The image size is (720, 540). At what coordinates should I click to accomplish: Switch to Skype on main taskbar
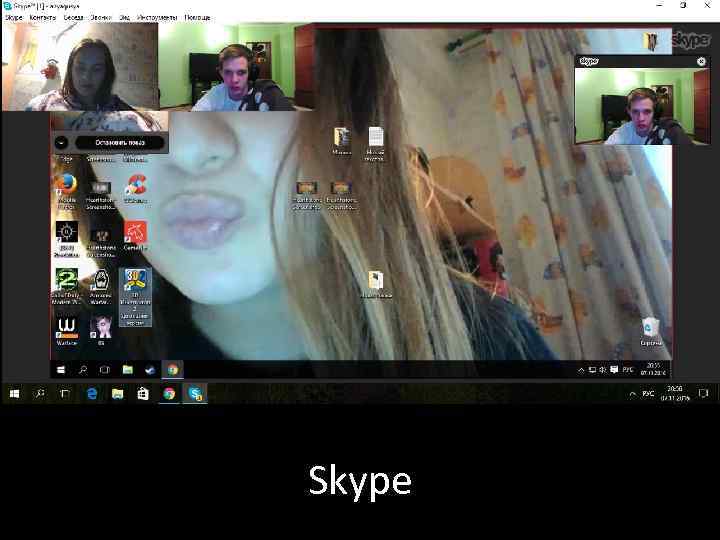196,394
